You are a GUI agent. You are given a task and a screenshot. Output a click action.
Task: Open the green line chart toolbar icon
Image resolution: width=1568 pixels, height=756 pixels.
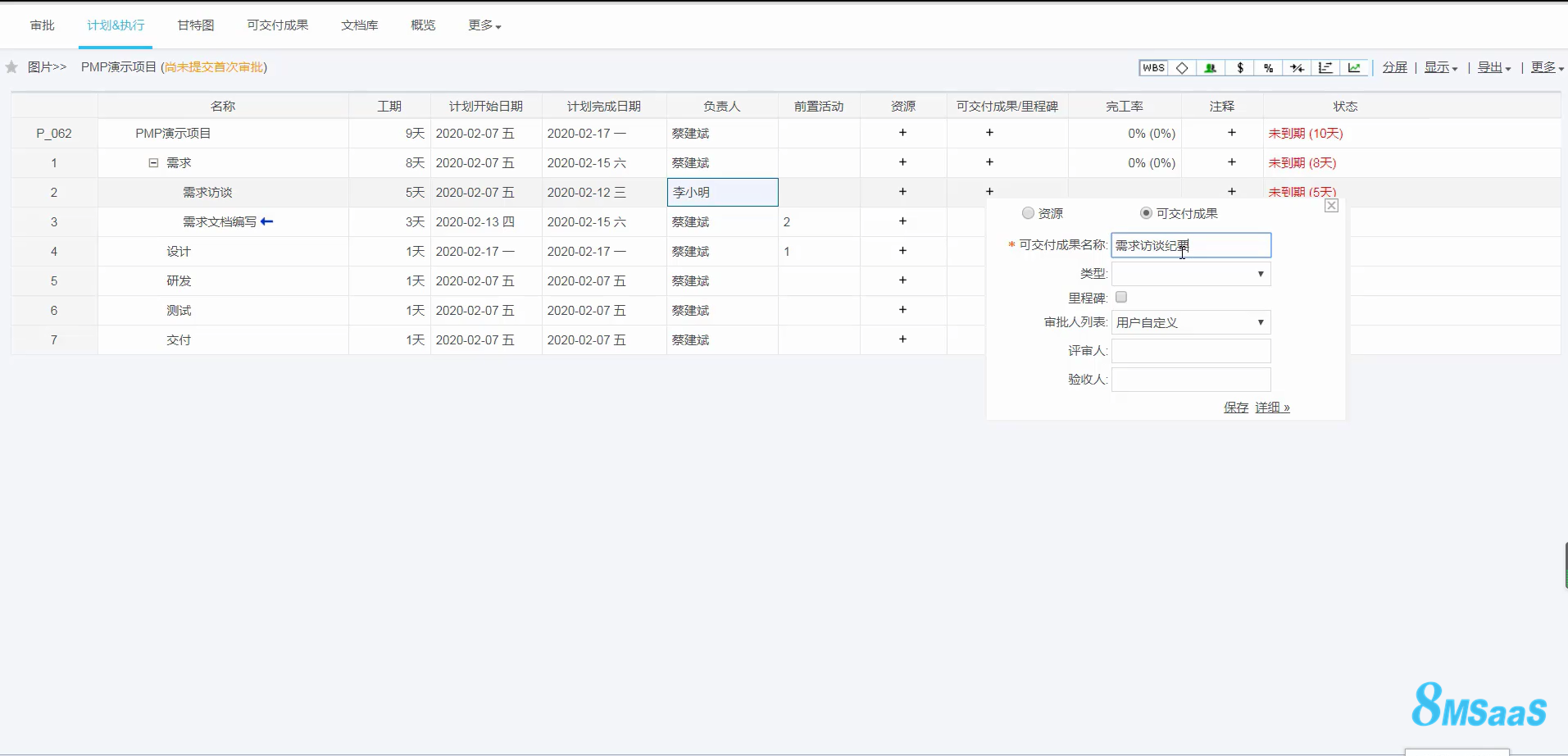[1354, 68]
